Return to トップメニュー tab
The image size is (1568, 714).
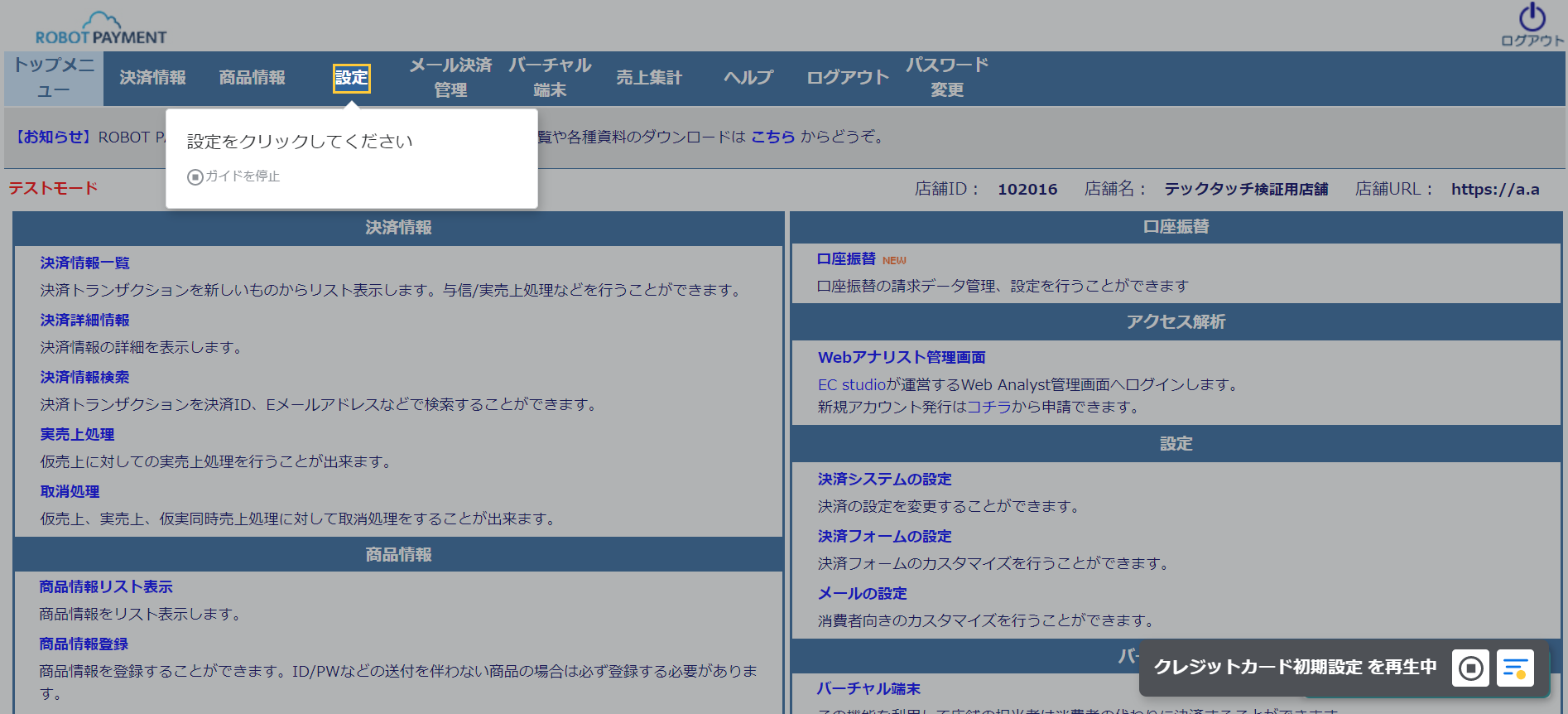54,78
